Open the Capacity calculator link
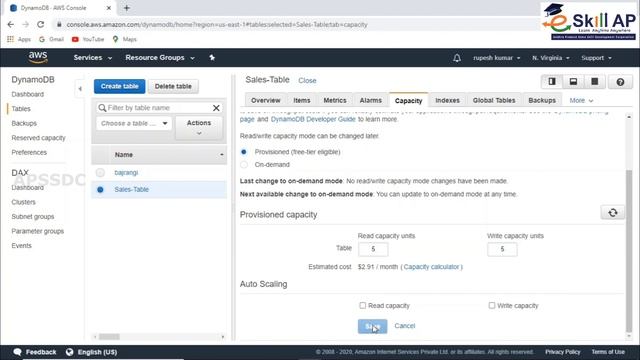 [431, 267]
